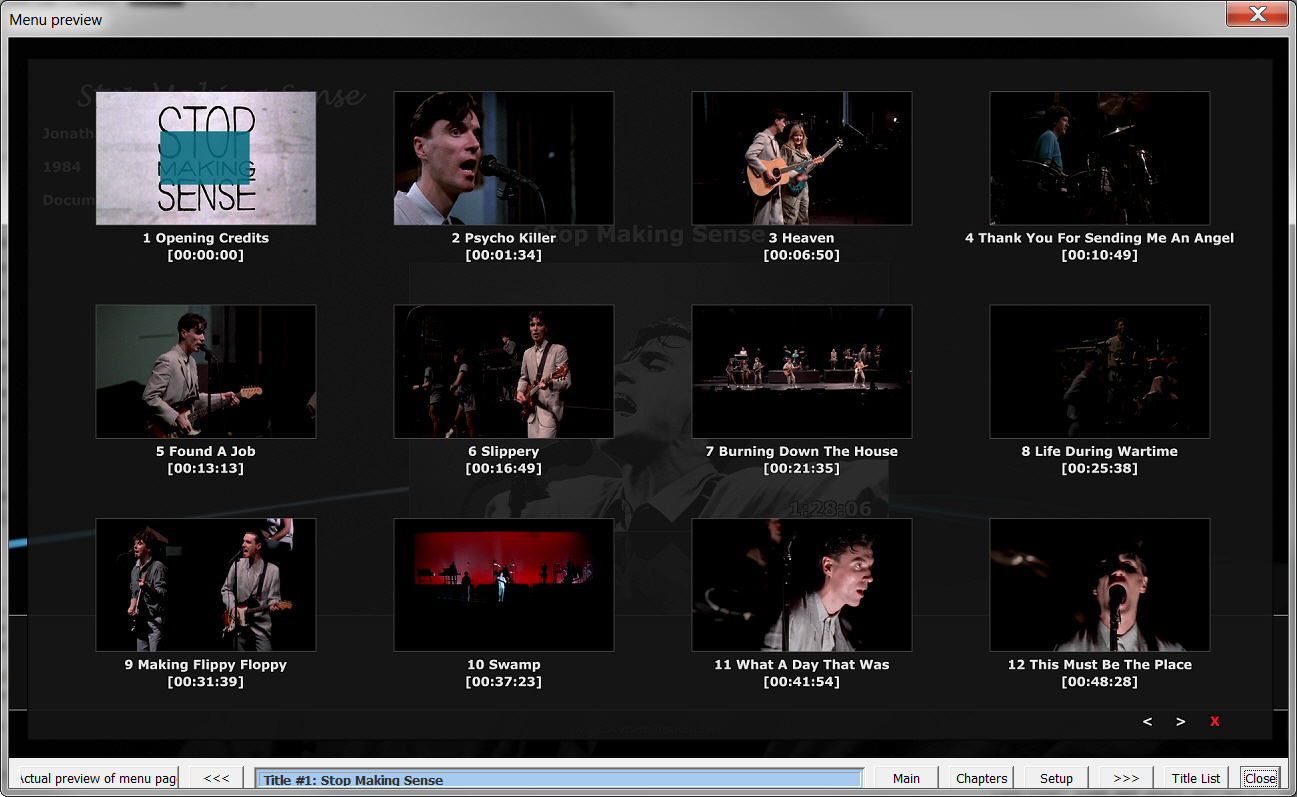The image size is (1297, 797).
Task: Click the Close button at bottom right
Action: coord(1260,778)
